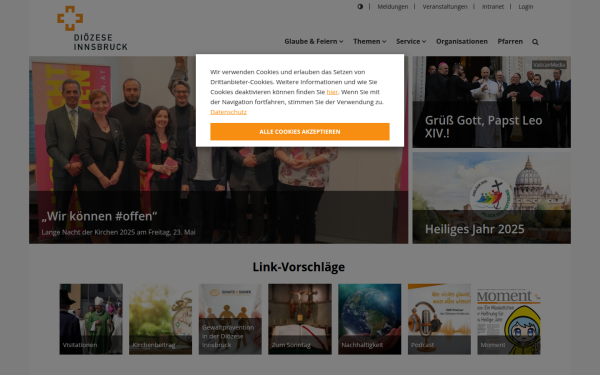
Task: Expand the Themen dropdown menu
Action: [370, 41]
